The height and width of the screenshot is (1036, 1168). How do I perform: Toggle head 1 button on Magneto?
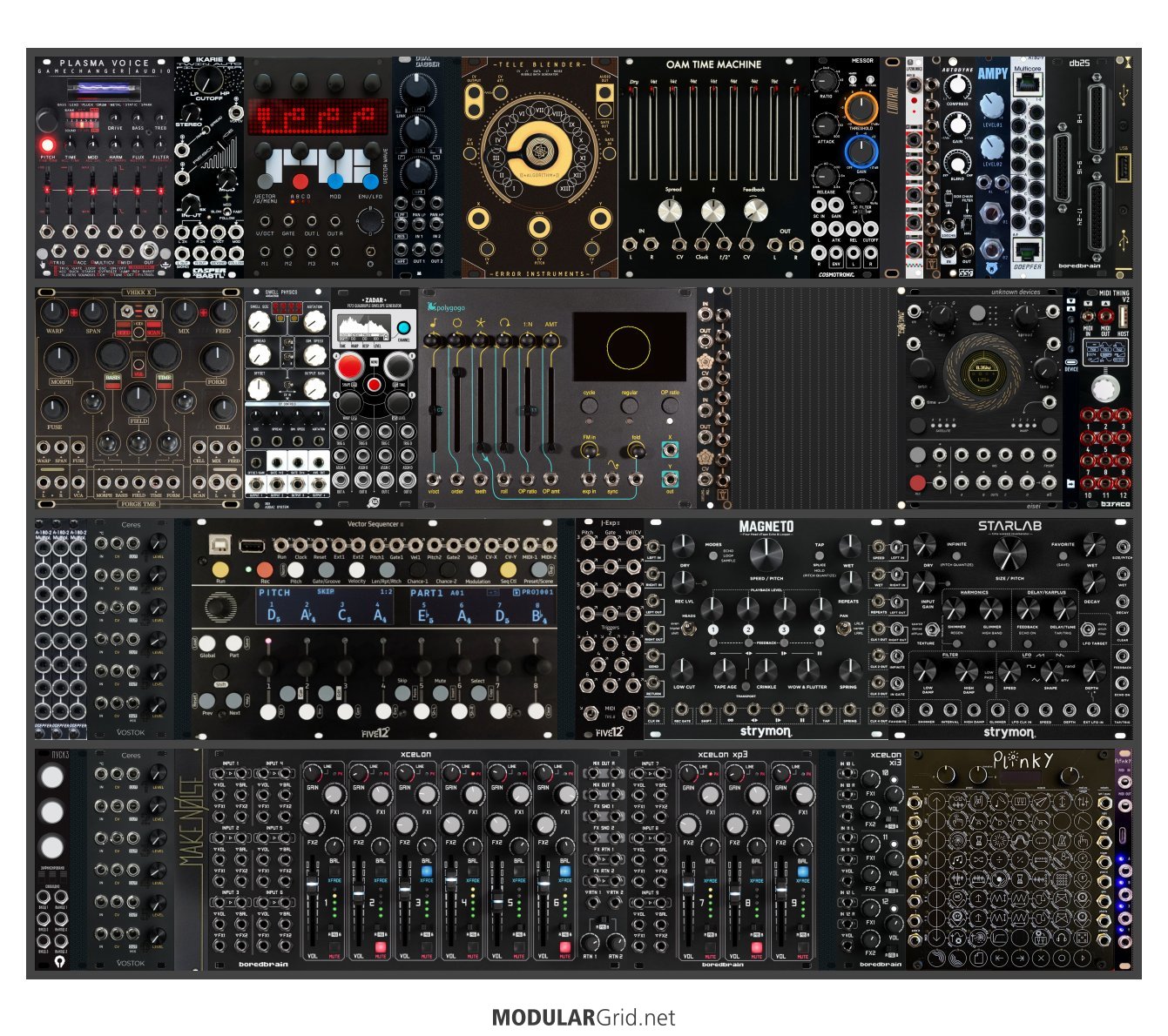pos(712,629)
